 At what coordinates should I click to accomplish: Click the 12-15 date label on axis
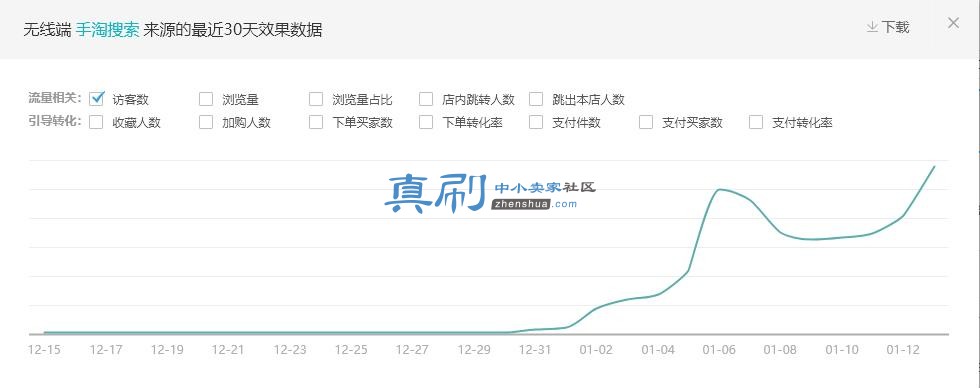44,350
